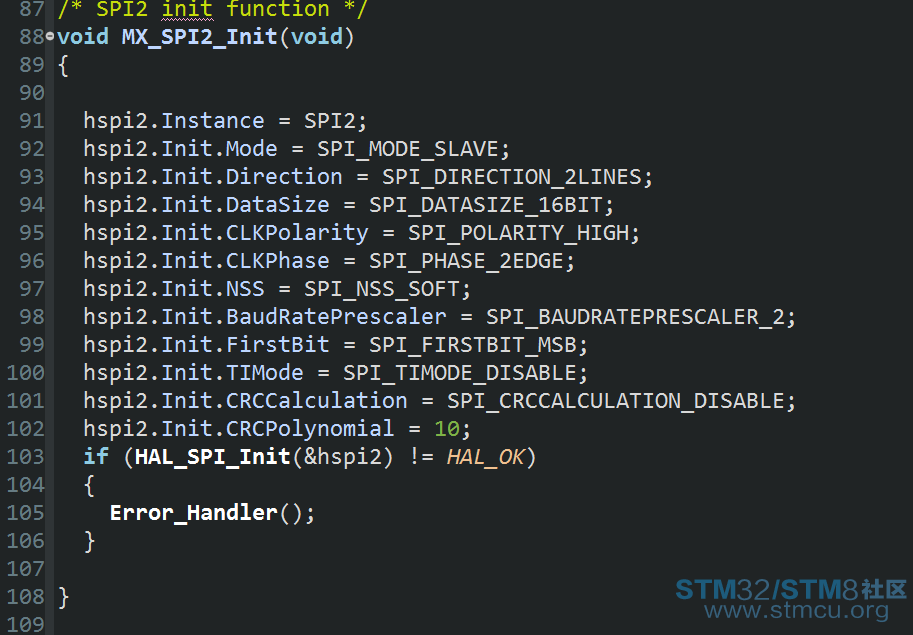Screen dimensions: 913x635
Task: Click the SPI_FIRSTBIT_MSB constant
Action: coord(472,345)
